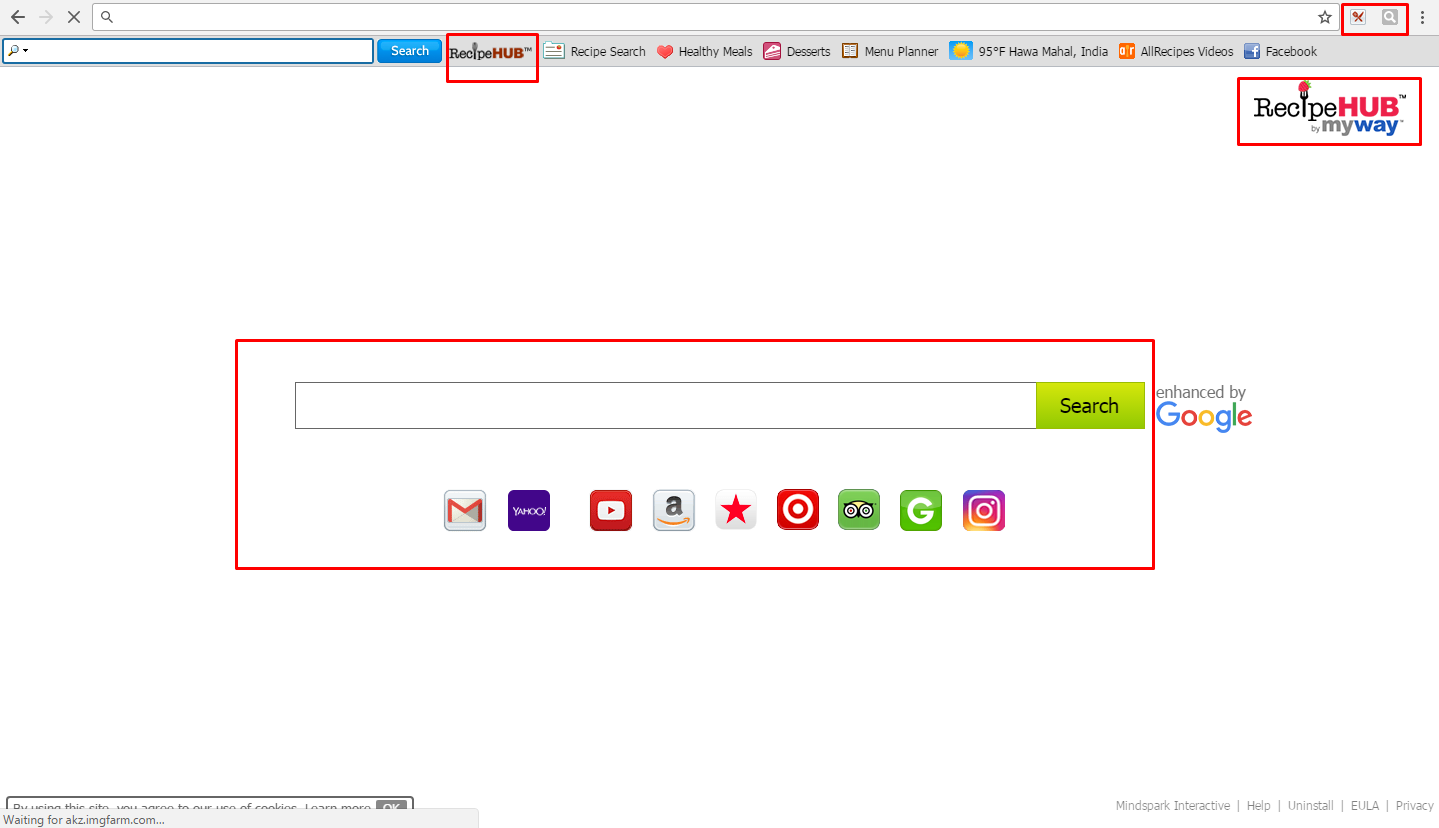Open the TripAdvisor owl icon

click(x=859, y=510)
